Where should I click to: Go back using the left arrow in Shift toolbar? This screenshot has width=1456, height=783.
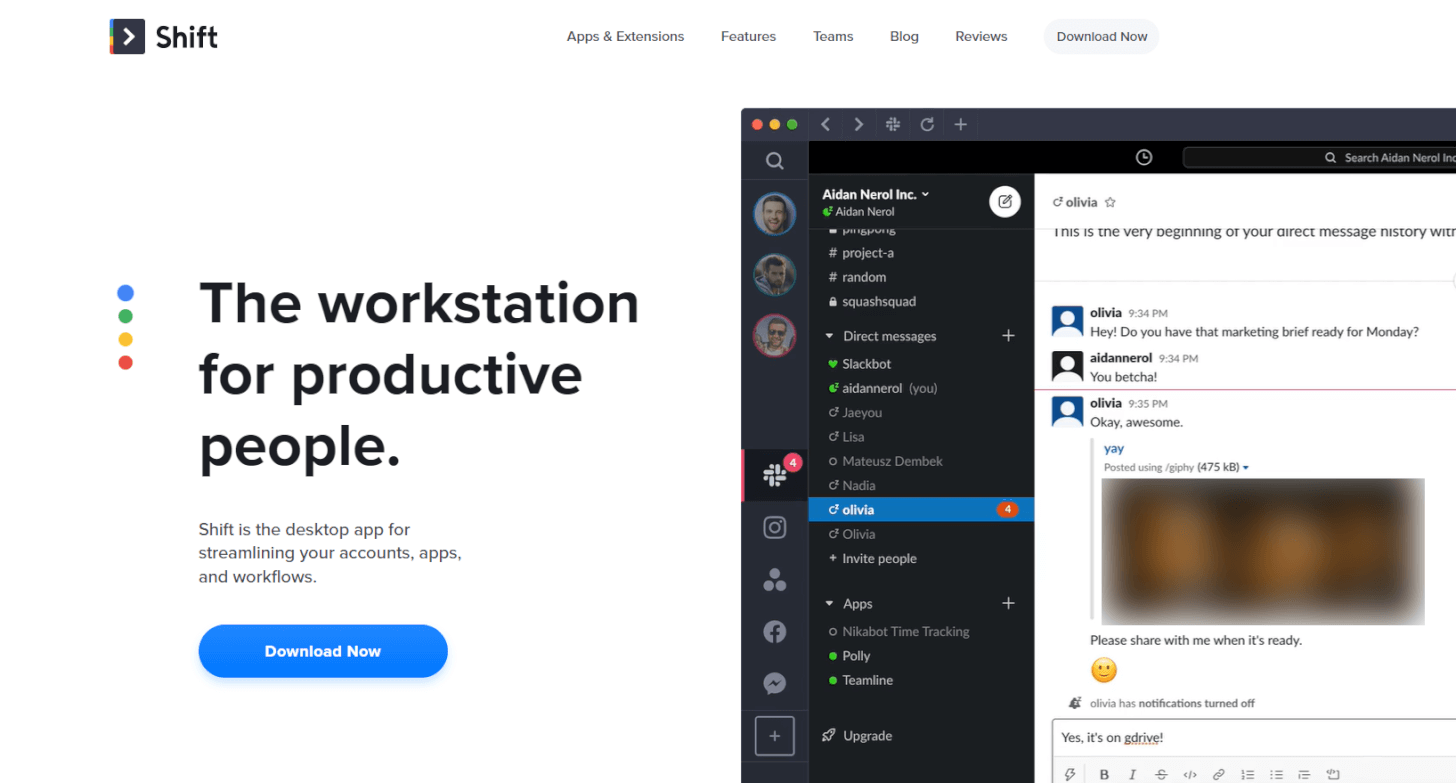tap(825, 124)
